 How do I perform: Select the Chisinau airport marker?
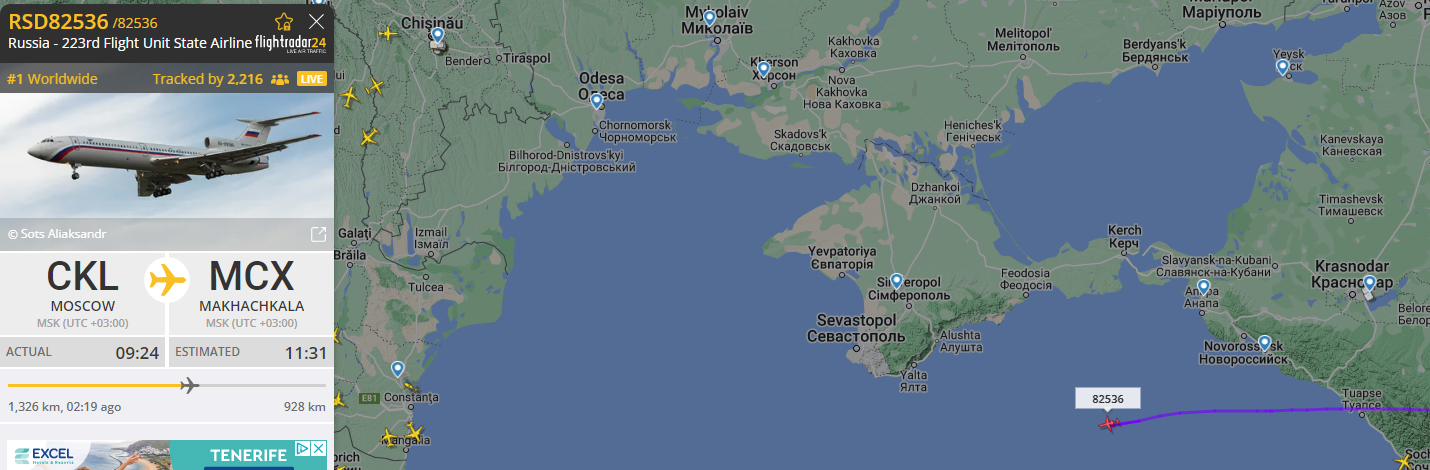click(437, 37)
